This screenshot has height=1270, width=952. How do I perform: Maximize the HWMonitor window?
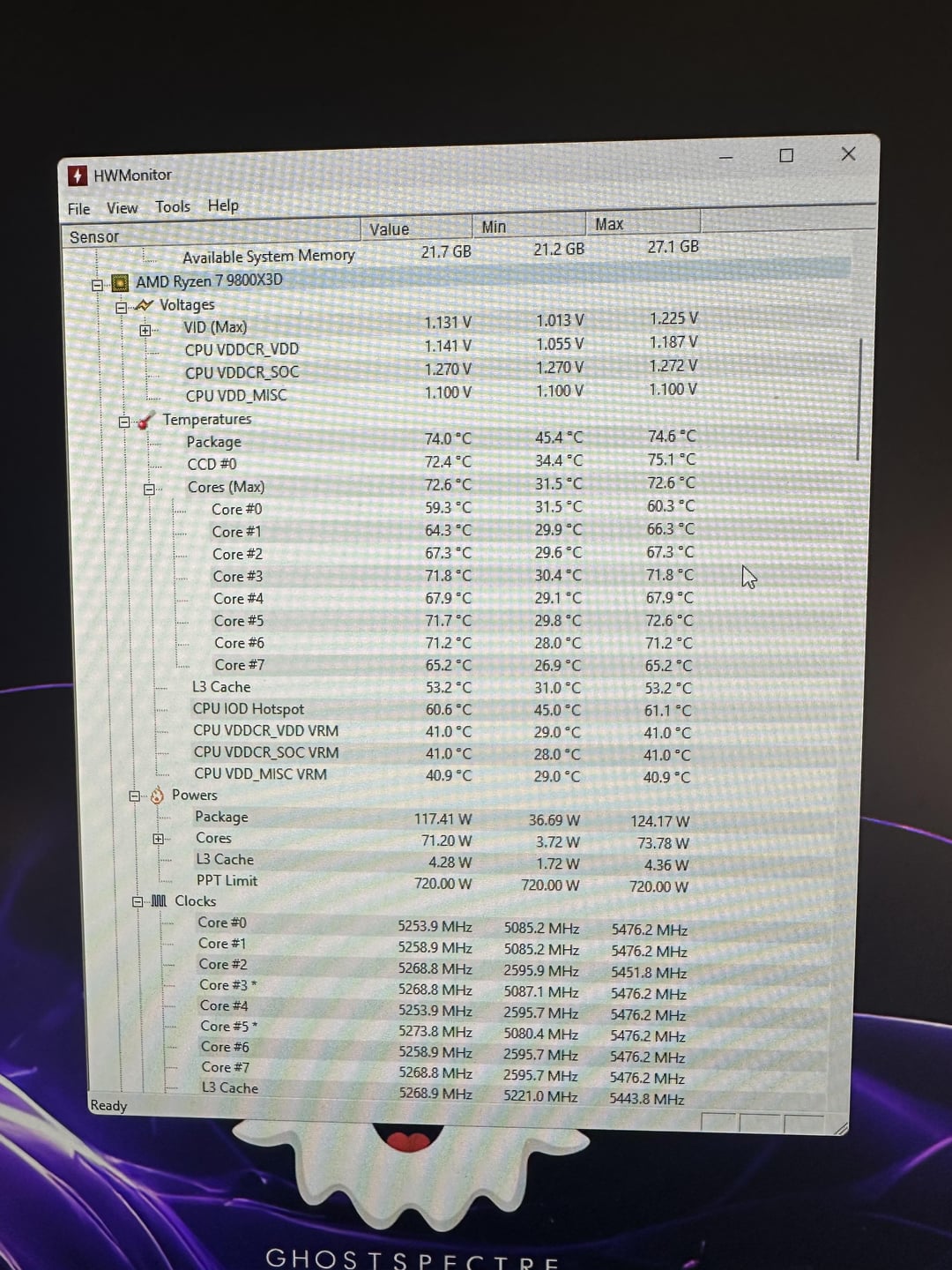[786, 155]
